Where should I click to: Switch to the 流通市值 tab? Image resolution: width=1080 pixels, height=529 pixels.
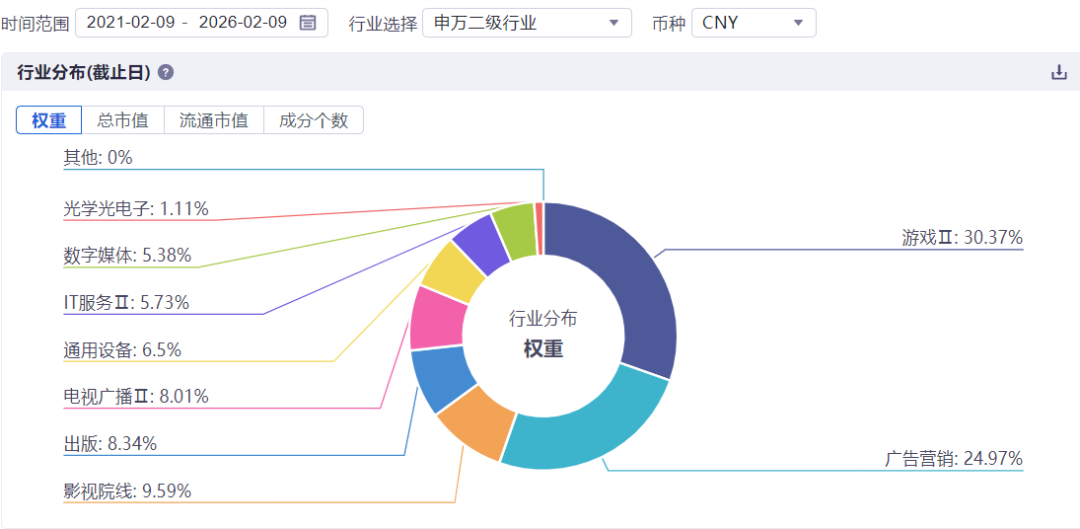tap(214, 121)
